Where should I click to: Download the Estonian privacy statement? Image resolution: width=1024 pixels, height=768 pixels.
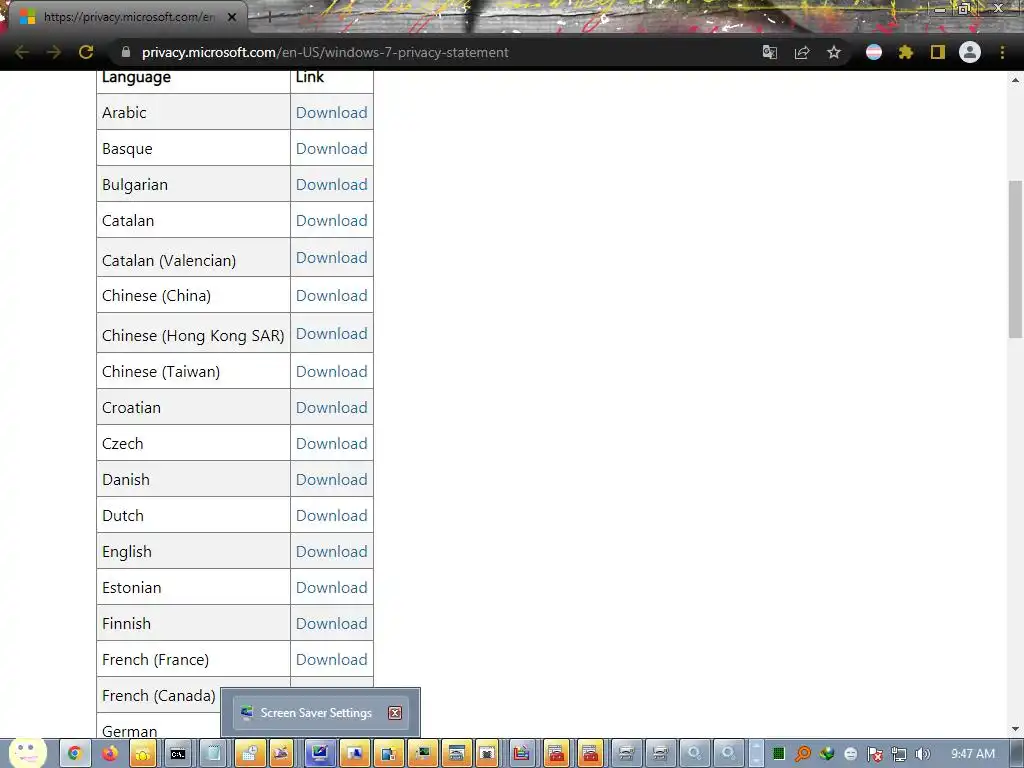coord(332,587)
